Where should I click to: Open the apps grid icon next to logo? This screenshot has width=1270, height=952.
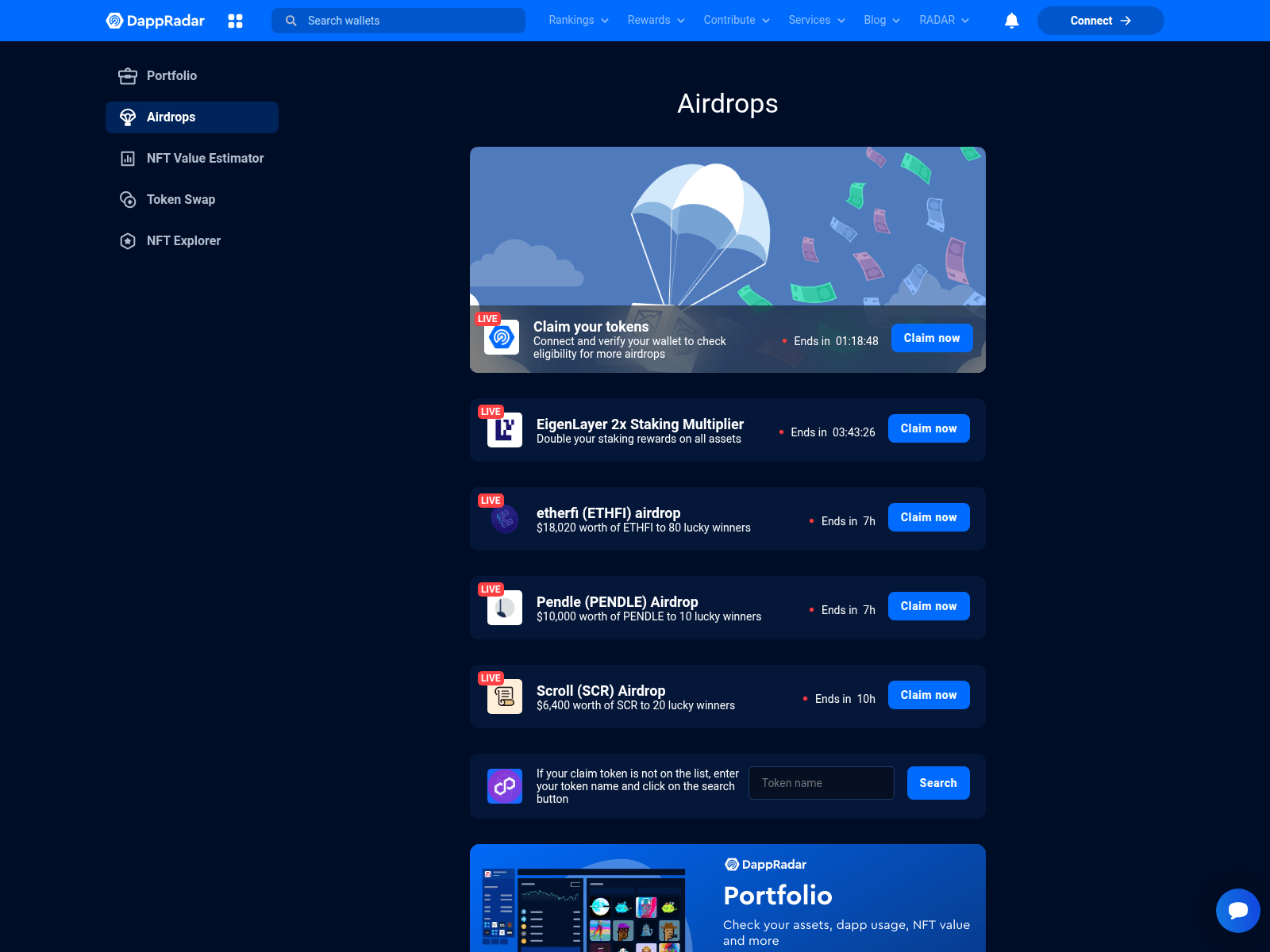(235, 21)
